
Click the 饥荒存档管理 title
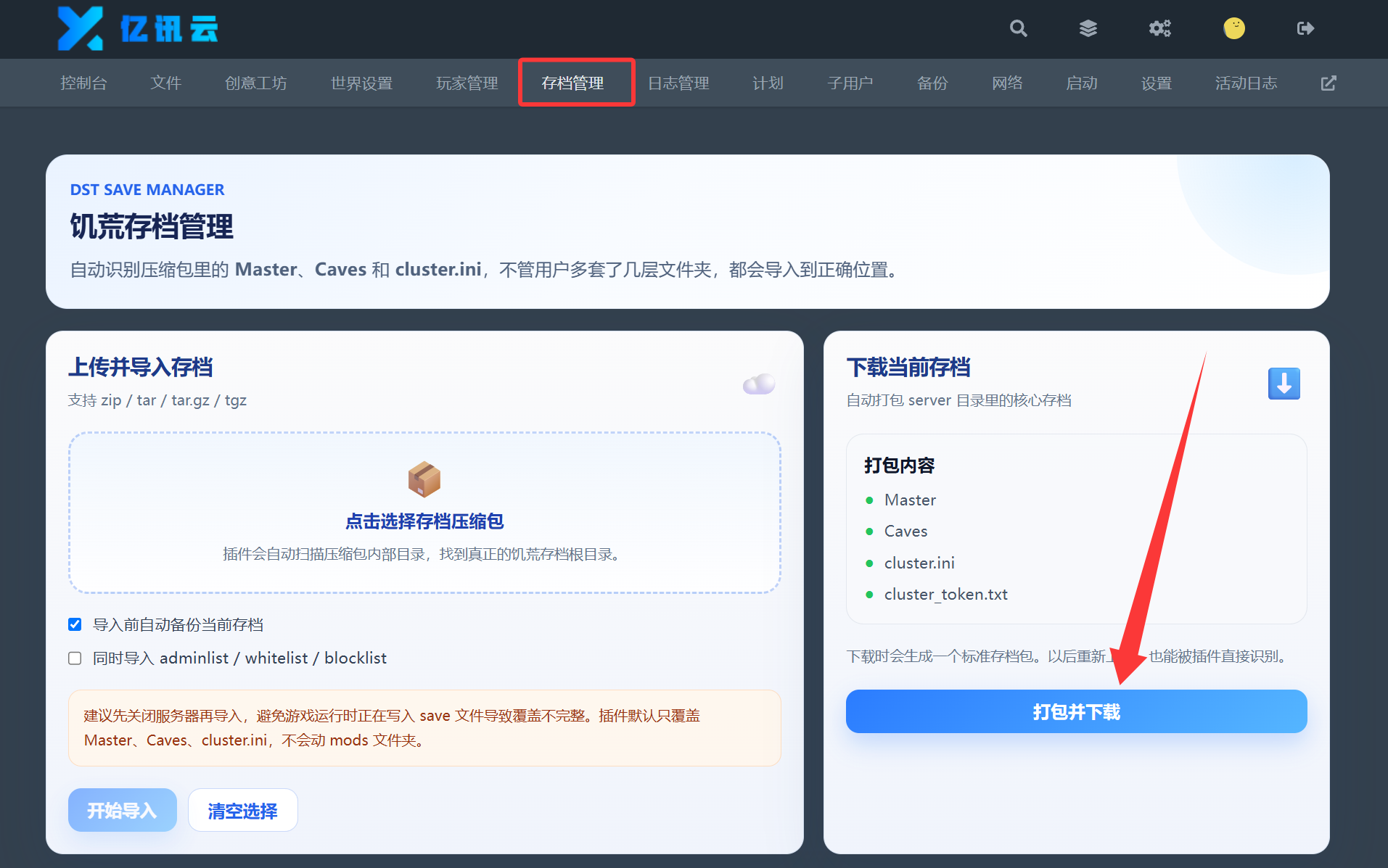click(152, 227)
